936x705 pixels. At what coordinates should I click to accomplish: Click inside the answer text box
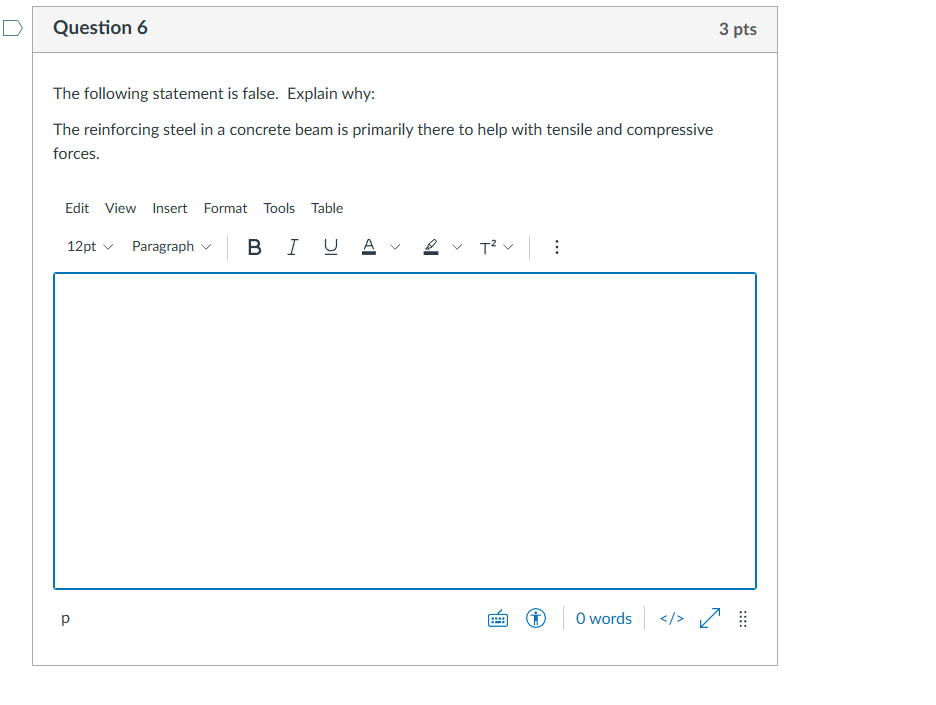tap(404, 430)
